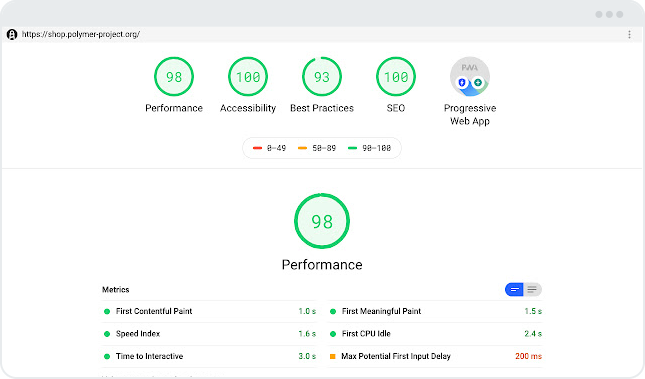Expand the Time to Interactive metric
This screenshot has height=379, width=645.
click(209, 356)
